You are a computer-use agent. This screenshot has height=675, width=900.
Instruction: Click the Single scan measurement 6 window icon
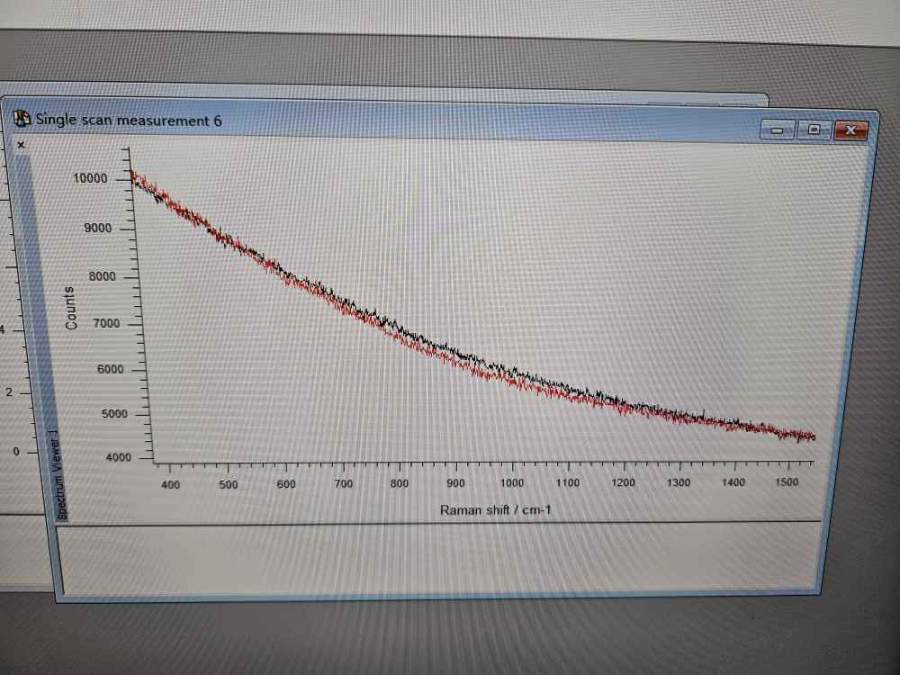coord(22,118)
